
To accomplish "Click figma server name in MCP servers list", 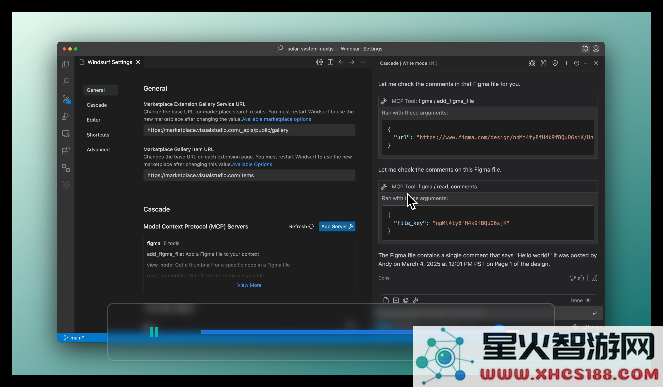I will (153, 243).
